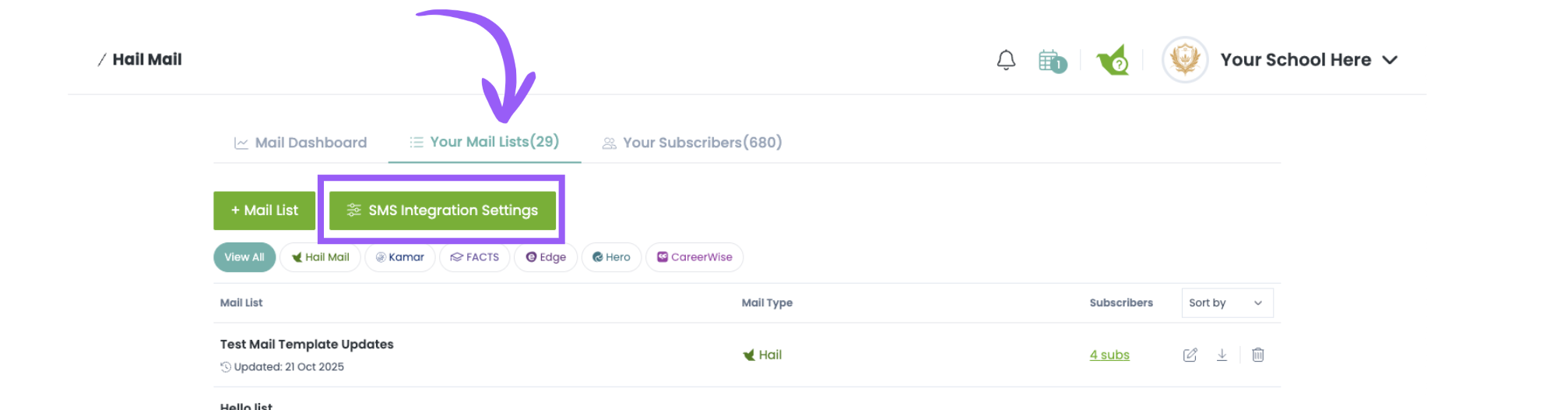Image resolution: width=1568 pixels, height=410 pixels.
Task: Open the Sort by dropdown
Action: tap(1227, 303)
